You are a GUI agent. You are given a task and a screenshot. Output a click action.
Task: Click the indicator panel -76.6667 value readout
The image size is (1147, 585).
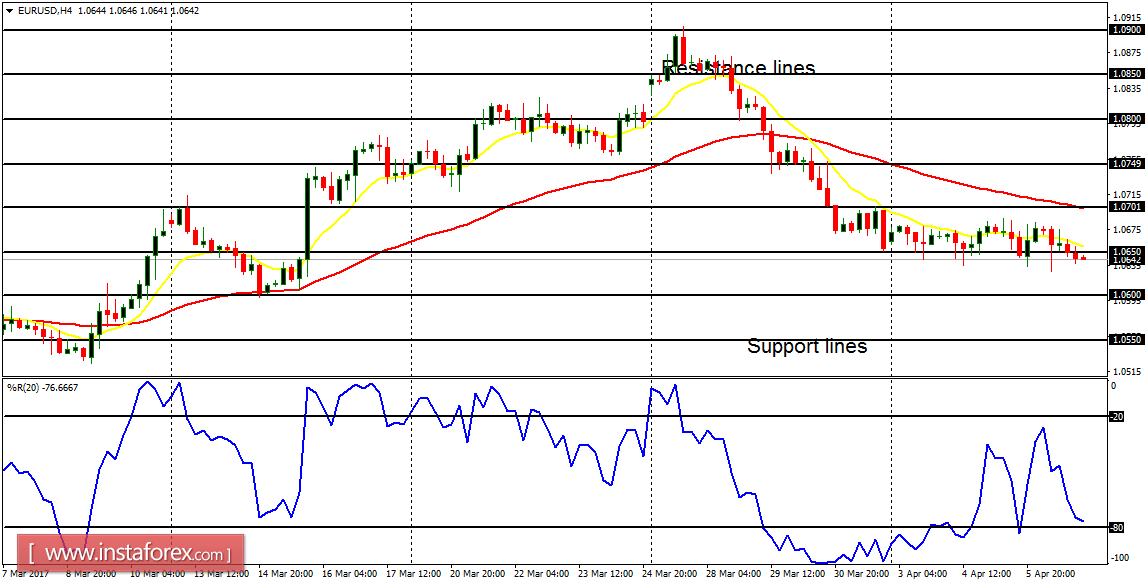click(58, 388)
